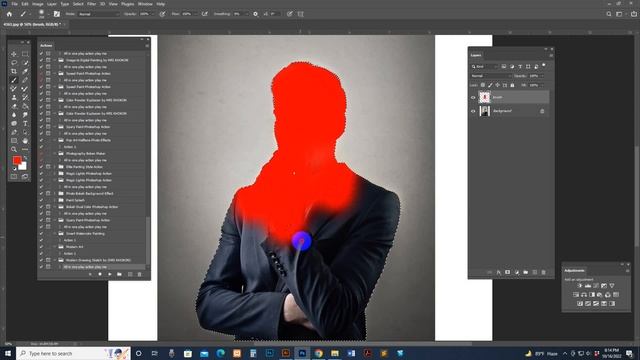Open the Filter menu
Image resolution: width=640 pixels, height=360 pixels.
tap(92, 4)
